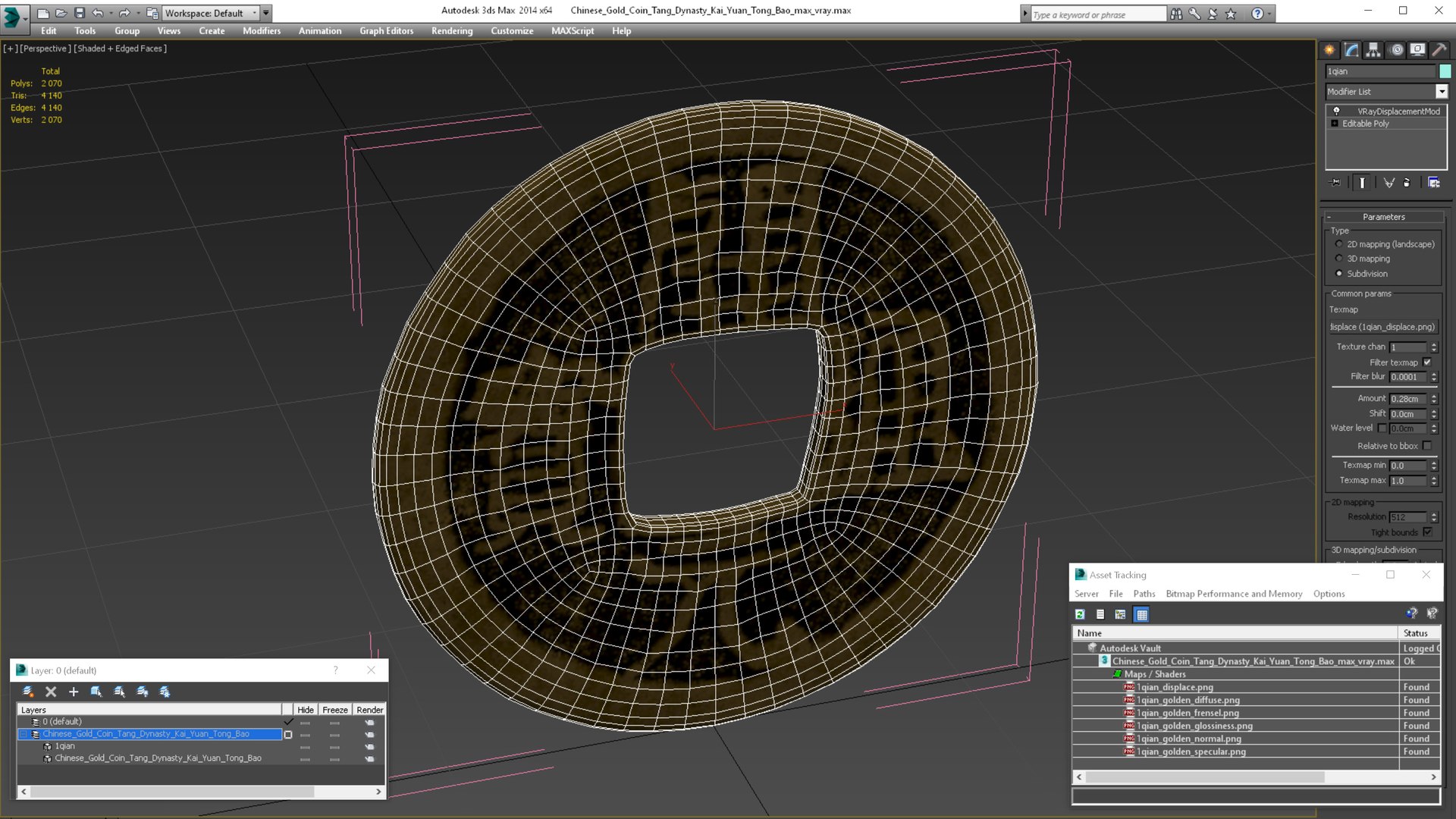This screenshot has height=819, width=1456.
Task: Click Create New Layer icon
Action: tap(28, 692)
